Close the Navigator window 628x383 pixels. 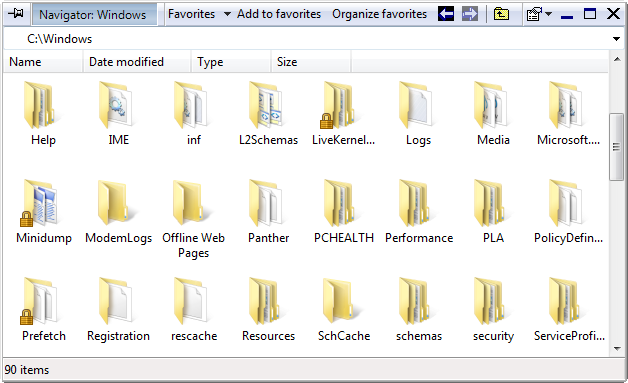click(x=613, y=14)
